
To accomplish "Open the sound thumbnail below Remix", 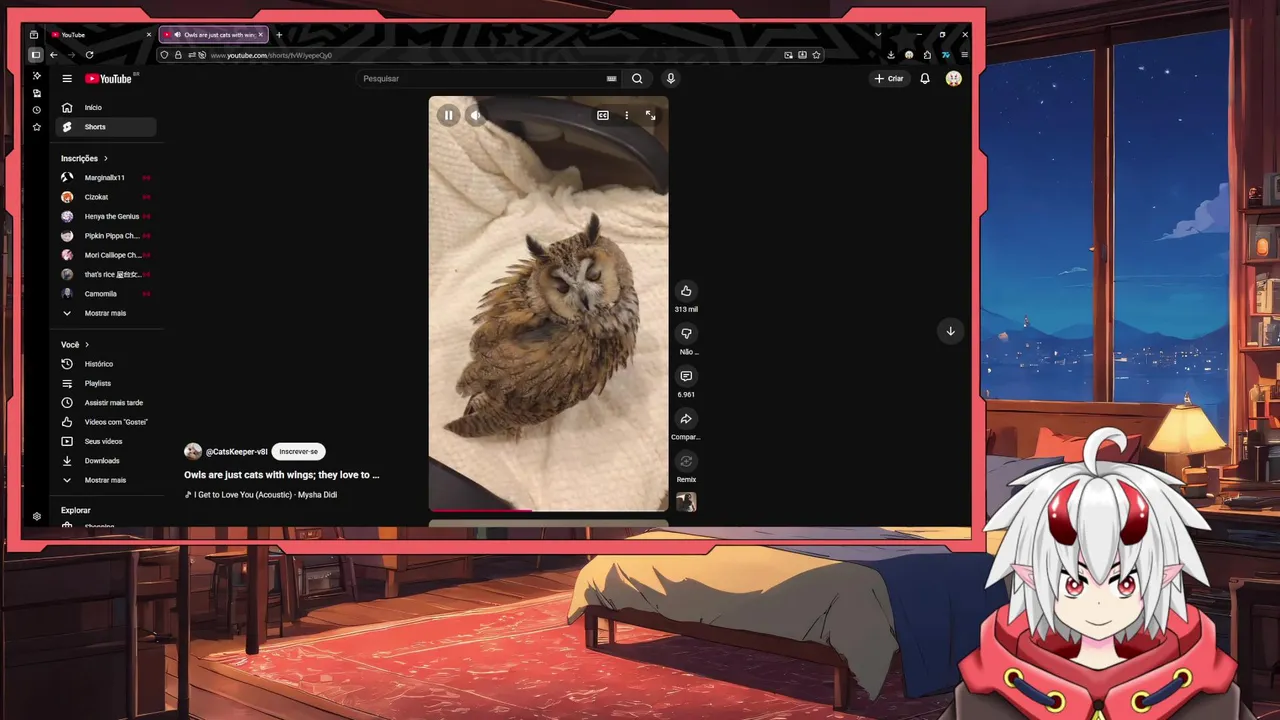I will coord(686,502).
